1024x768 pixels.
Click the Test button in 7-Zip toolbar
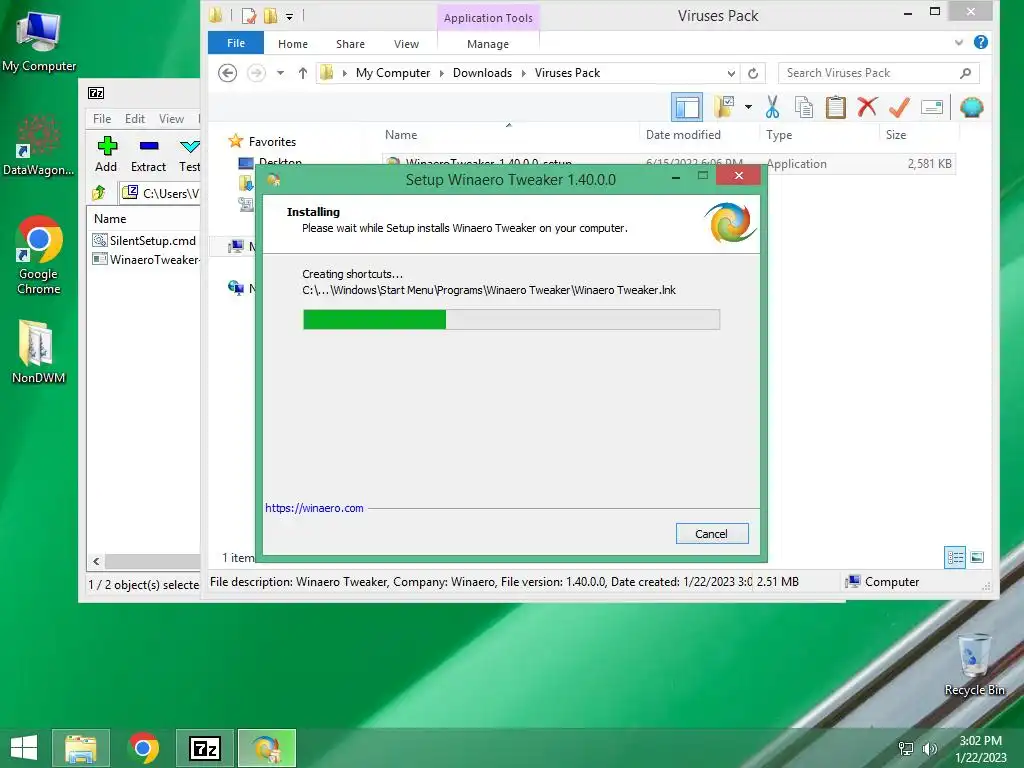pos(189,154)
